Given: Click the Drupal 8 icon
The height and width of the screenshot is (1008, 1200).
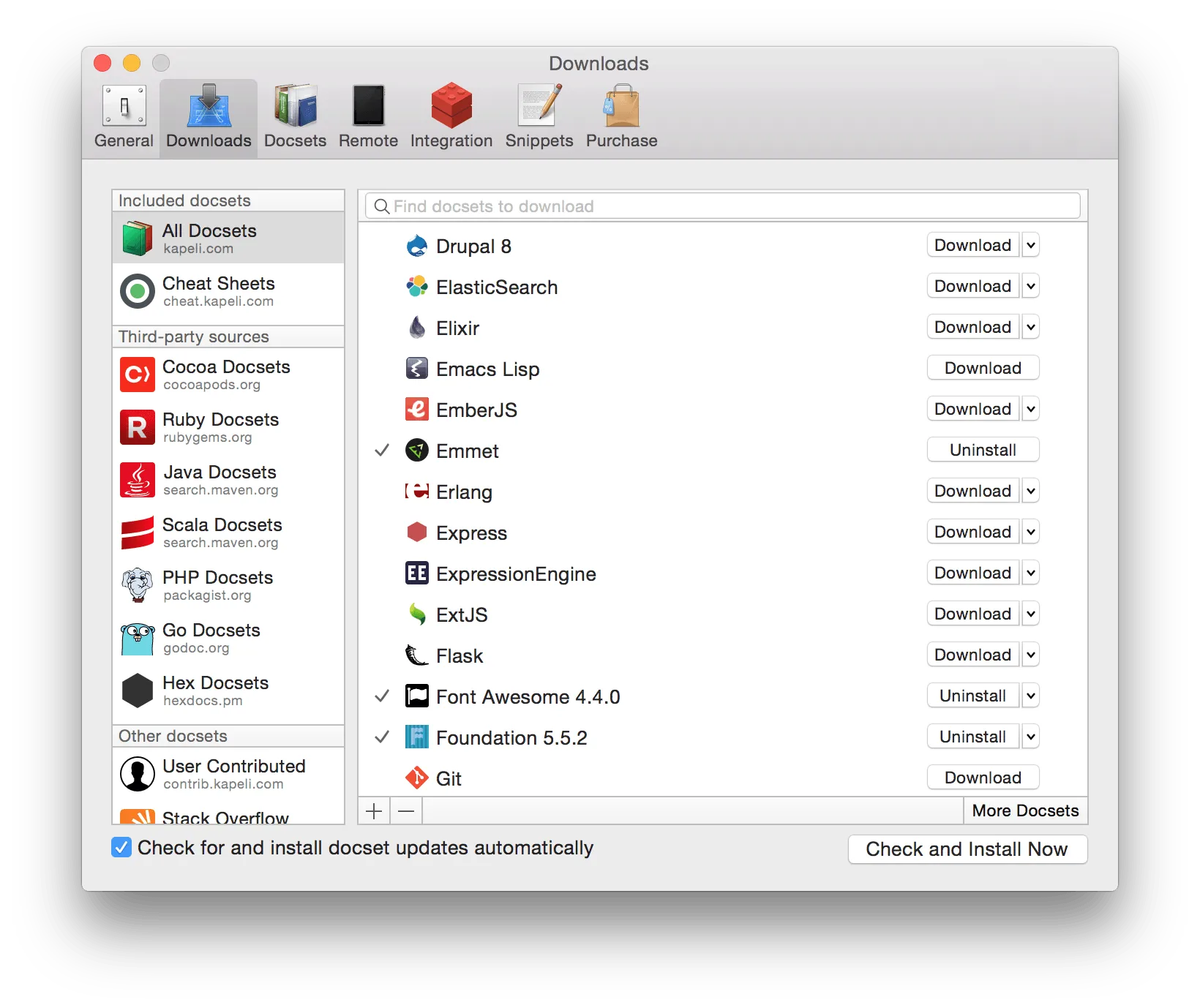Looking at the screenshot, I should (x=417, y=246).
